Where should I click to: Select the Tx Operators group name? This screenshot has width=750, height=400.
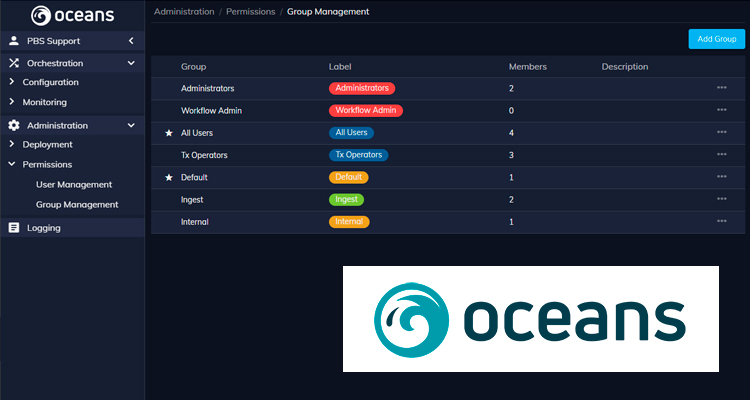click(x=204, y=155)
